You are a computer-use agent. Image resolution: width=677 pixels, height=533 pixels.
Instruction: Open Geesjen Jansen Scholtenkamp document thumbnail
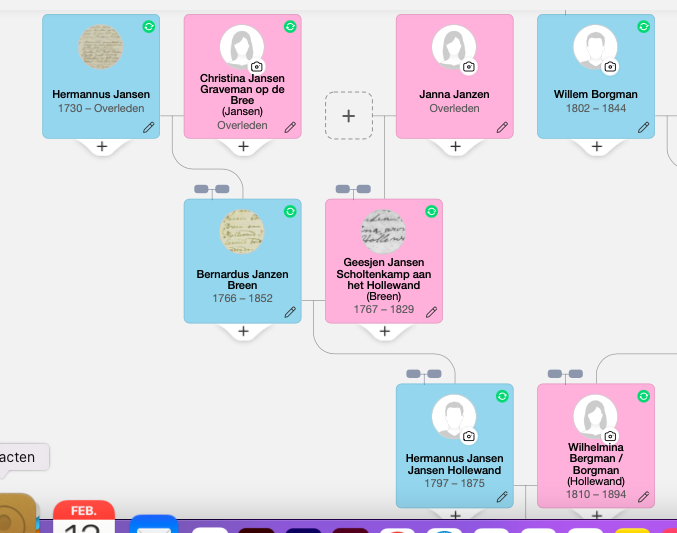383,232
